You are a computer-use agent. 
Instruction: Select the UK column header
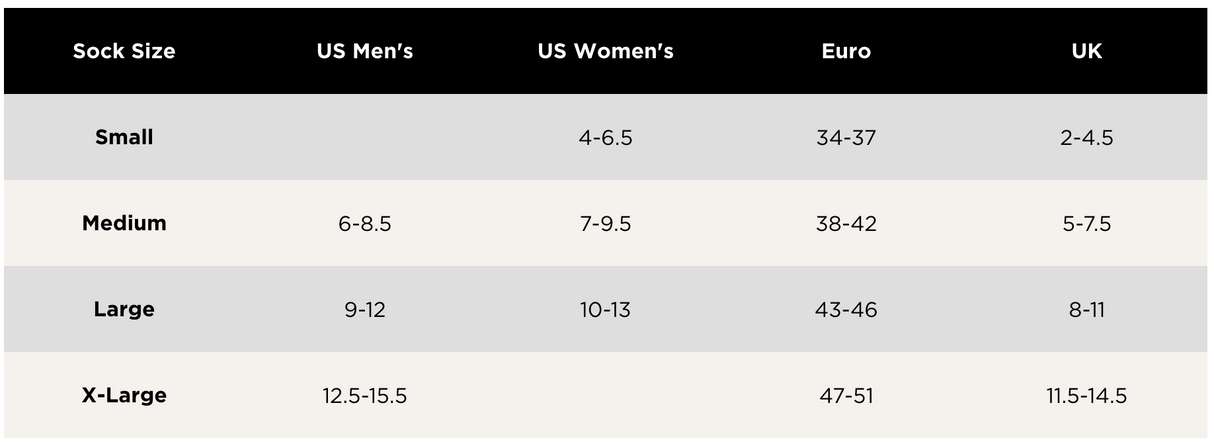1086,52
